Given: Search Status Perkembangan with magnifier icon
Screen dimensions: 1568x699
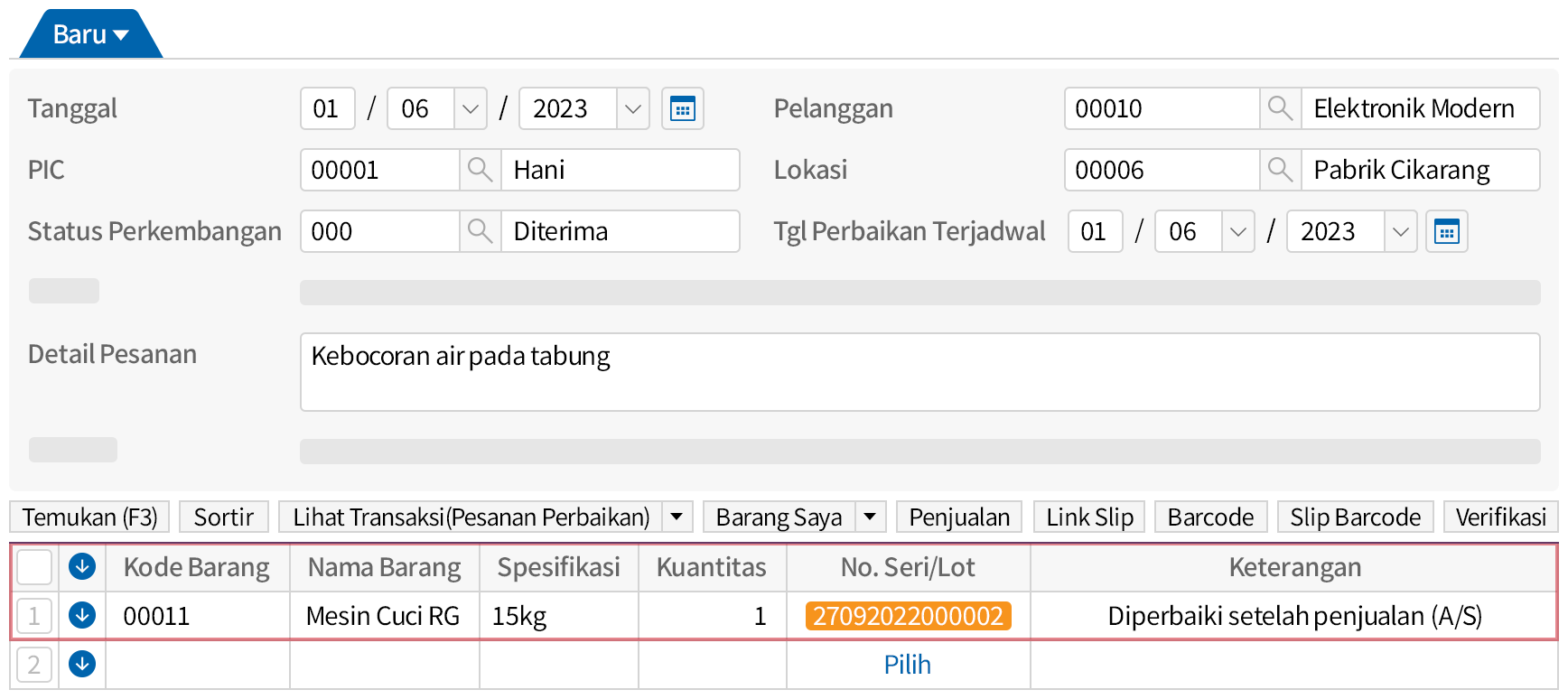Looking at the screenshot, I should pos(480,231).
